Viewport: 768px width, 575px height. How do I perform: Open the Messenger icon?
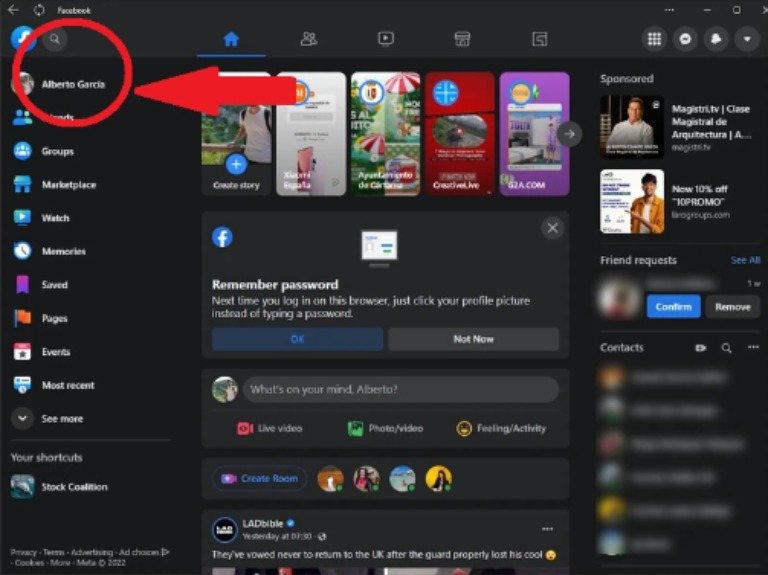tap(685, 39)
